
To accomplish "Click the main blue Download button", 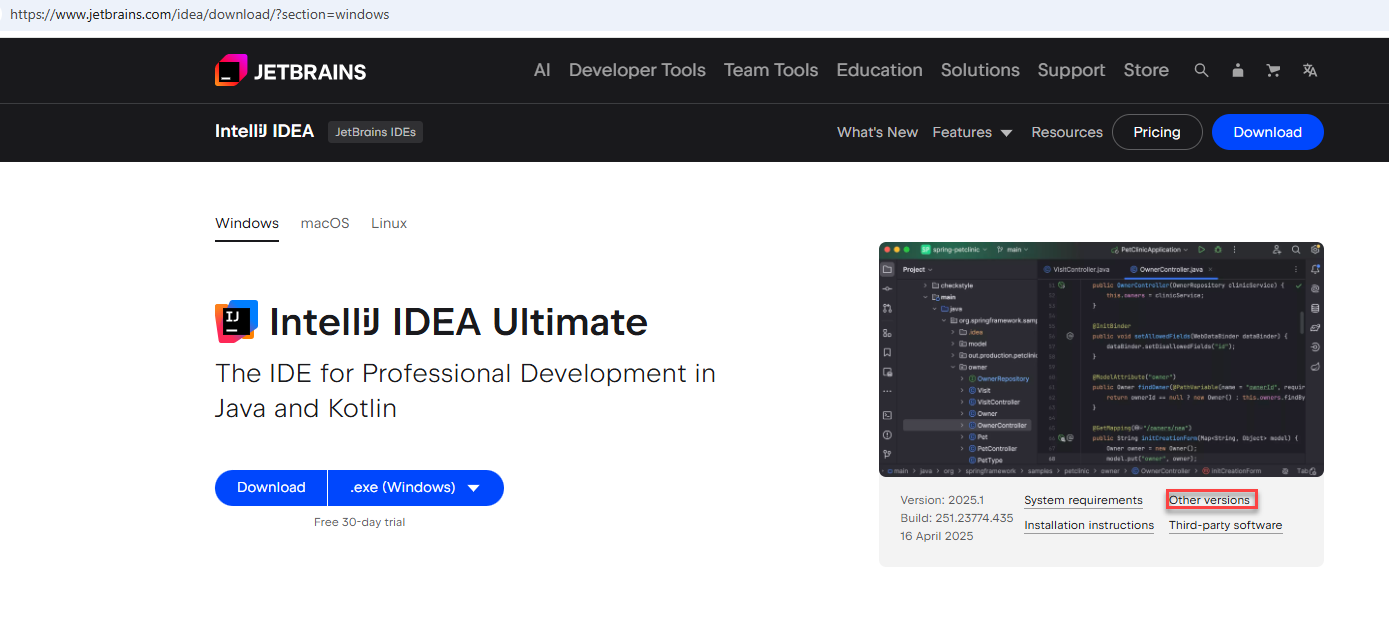I will (x=271, y=488).
